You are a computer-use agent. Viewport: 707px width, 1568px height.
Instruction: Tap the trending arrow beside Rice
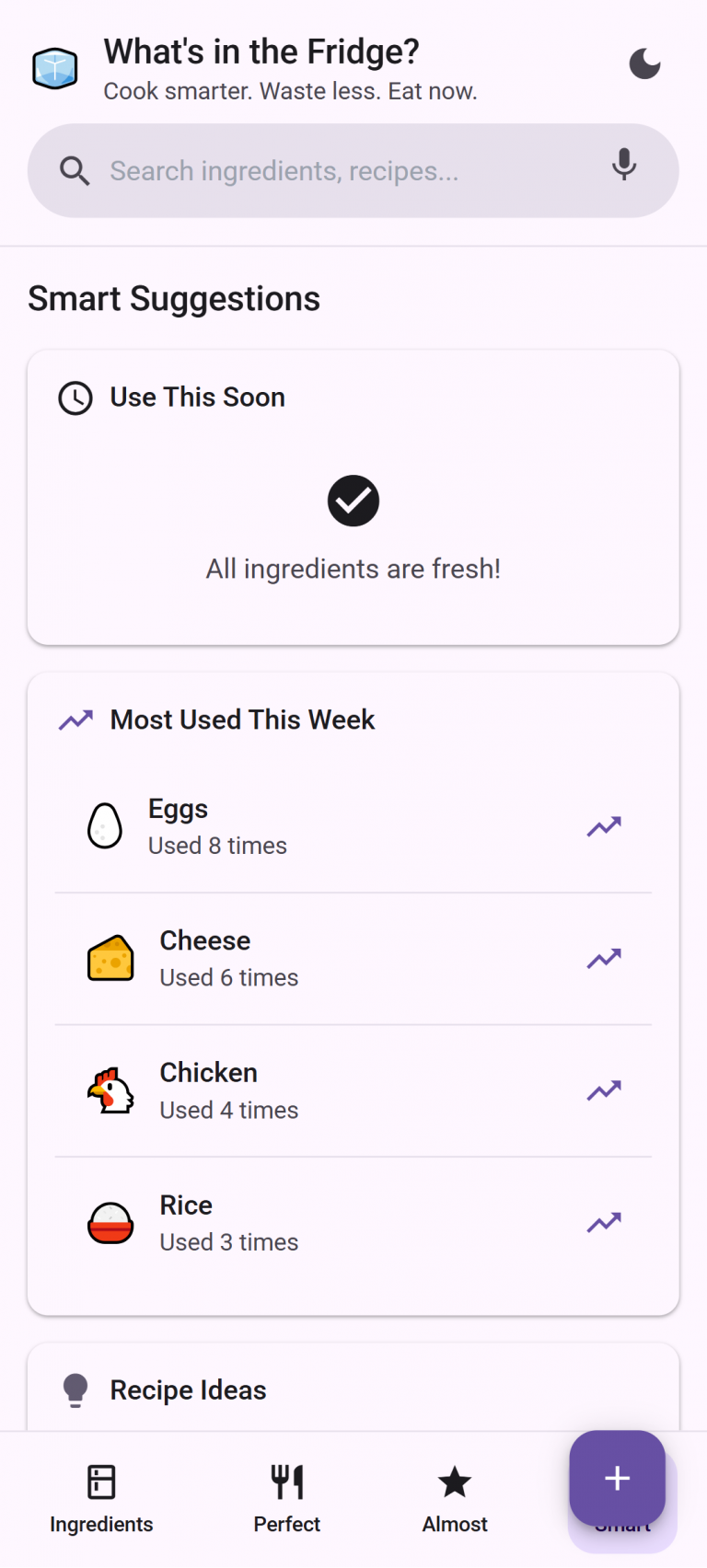pyautogui.click(x=604, y=1223)
